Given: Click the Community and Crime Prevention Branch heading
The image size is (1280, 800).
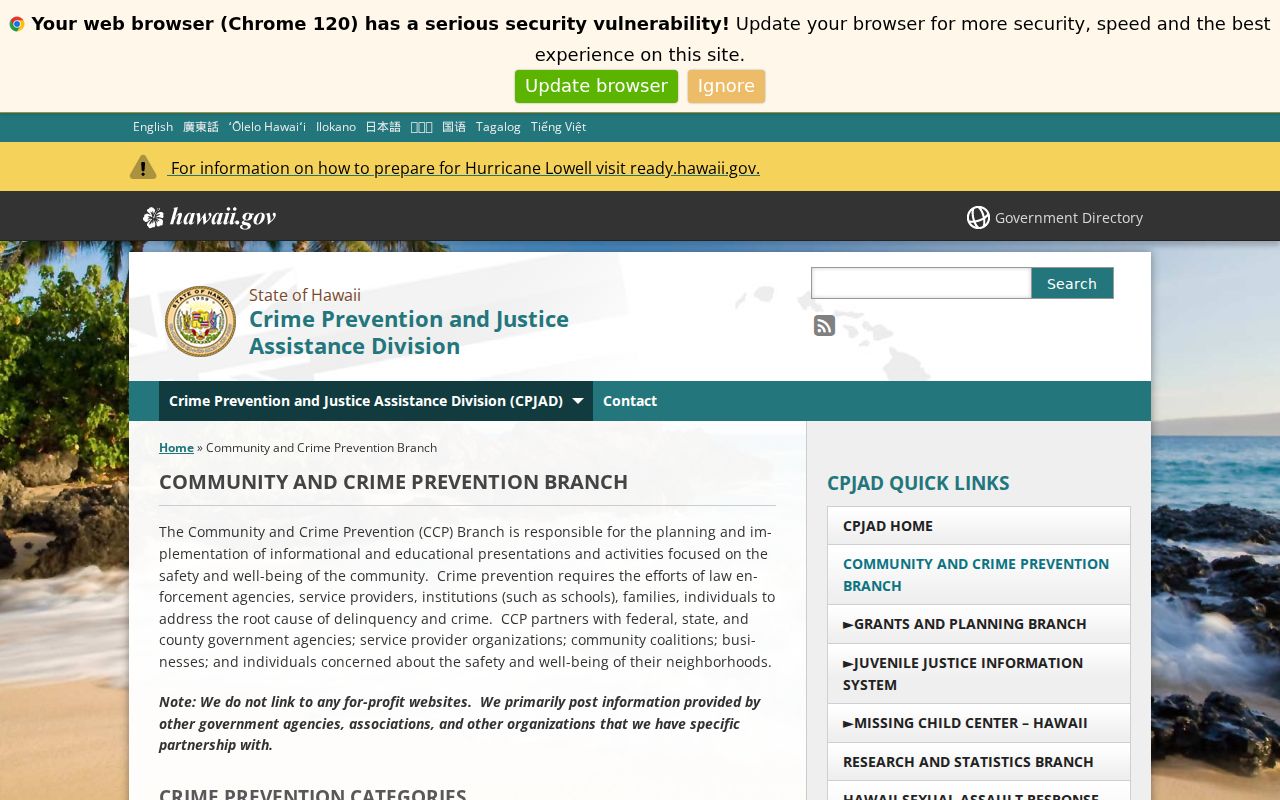Looking at the screenshot, I should click(x=393, y=482).
